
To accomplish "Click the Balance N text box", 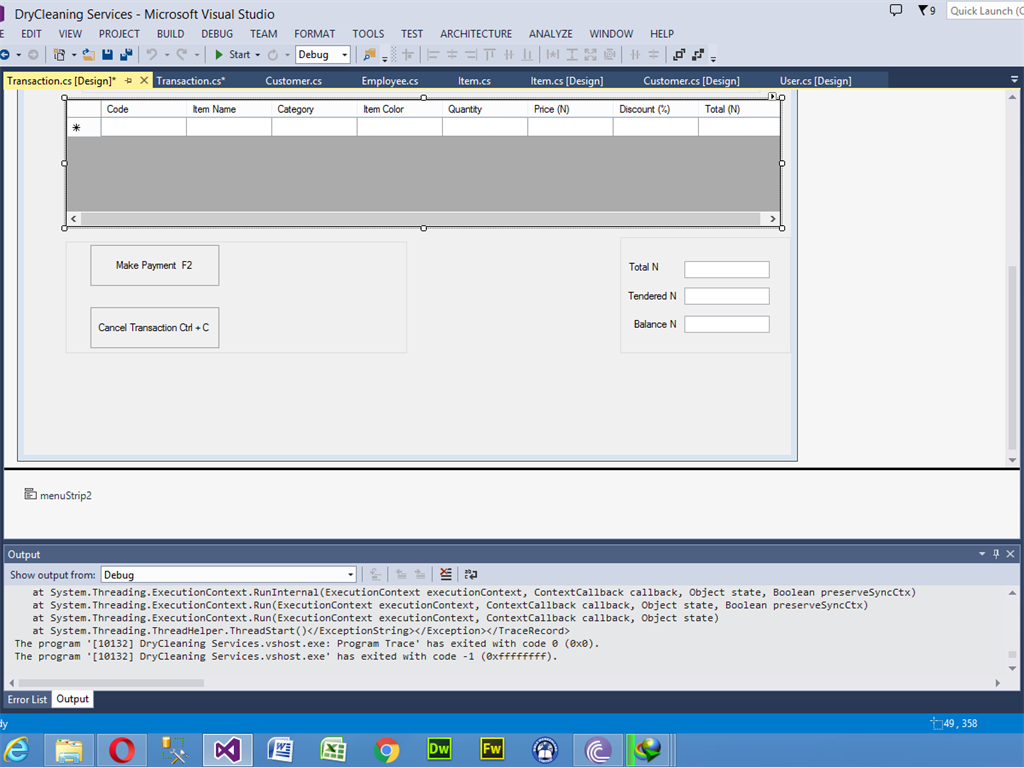I will pos(727,325).
